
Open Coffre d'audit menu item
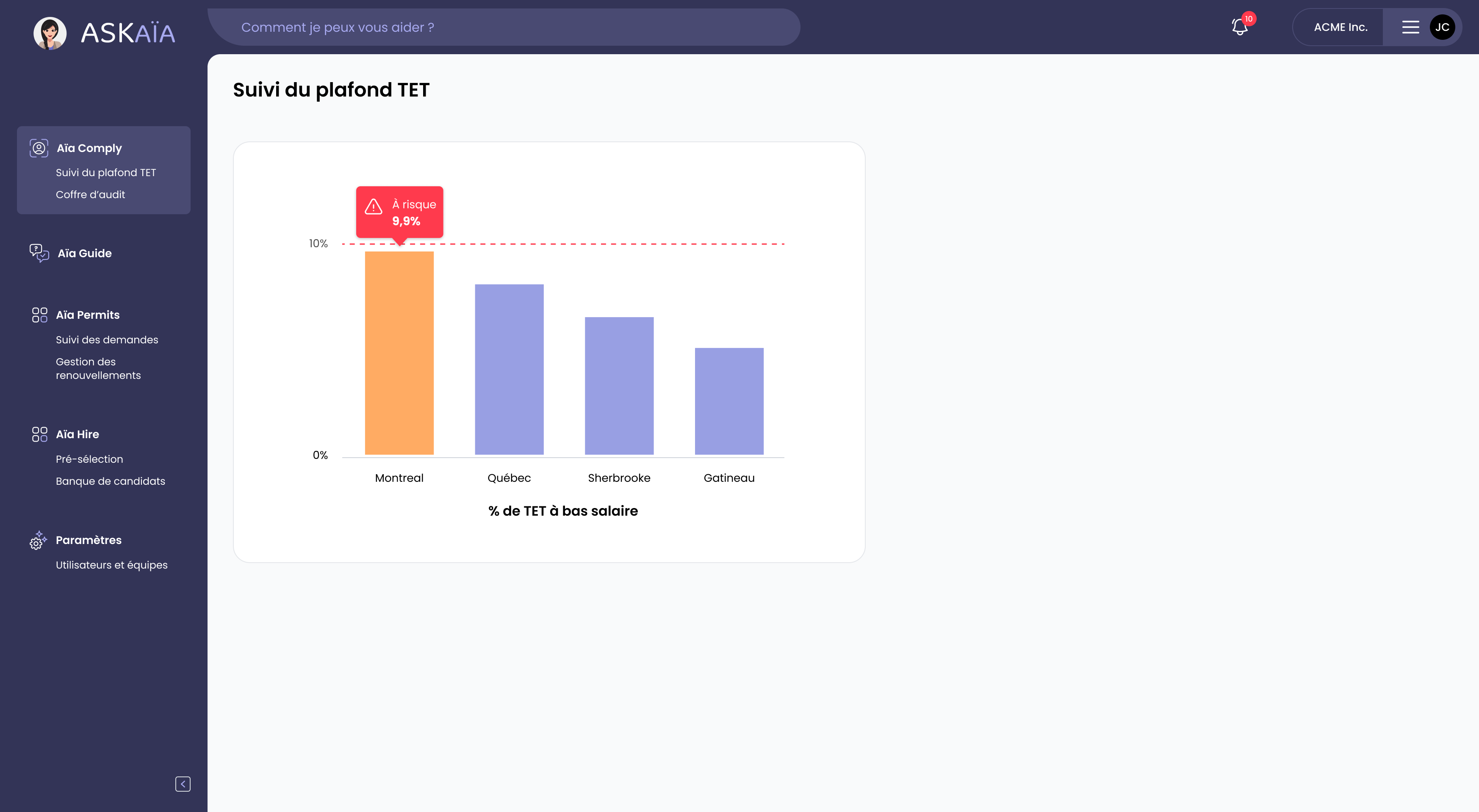click(90, 195)
